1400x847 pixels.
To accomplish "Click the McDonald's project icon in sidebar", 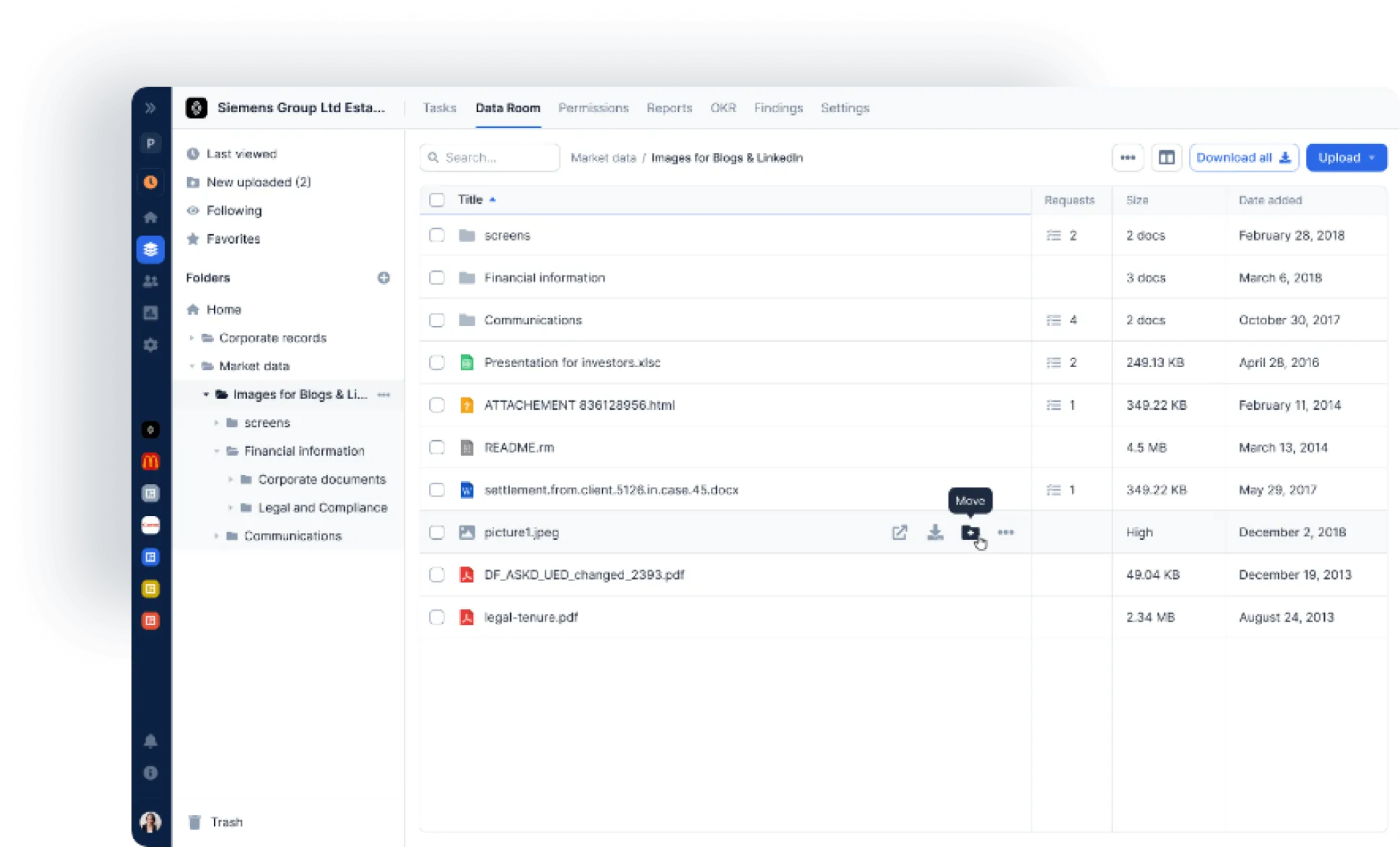I will tap(150, 462).
